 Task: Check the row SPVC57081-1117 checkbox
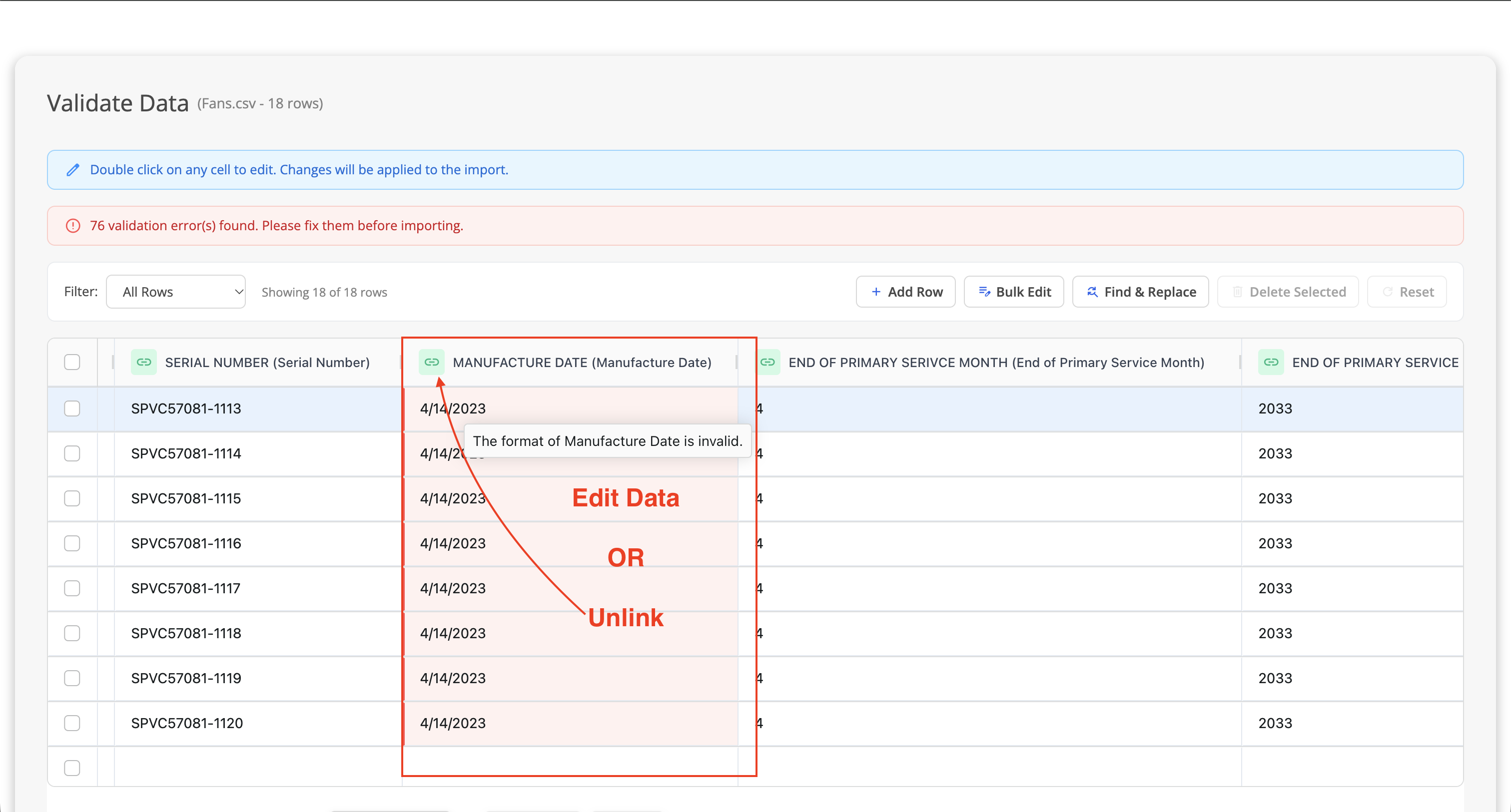[x=72, y=588]
